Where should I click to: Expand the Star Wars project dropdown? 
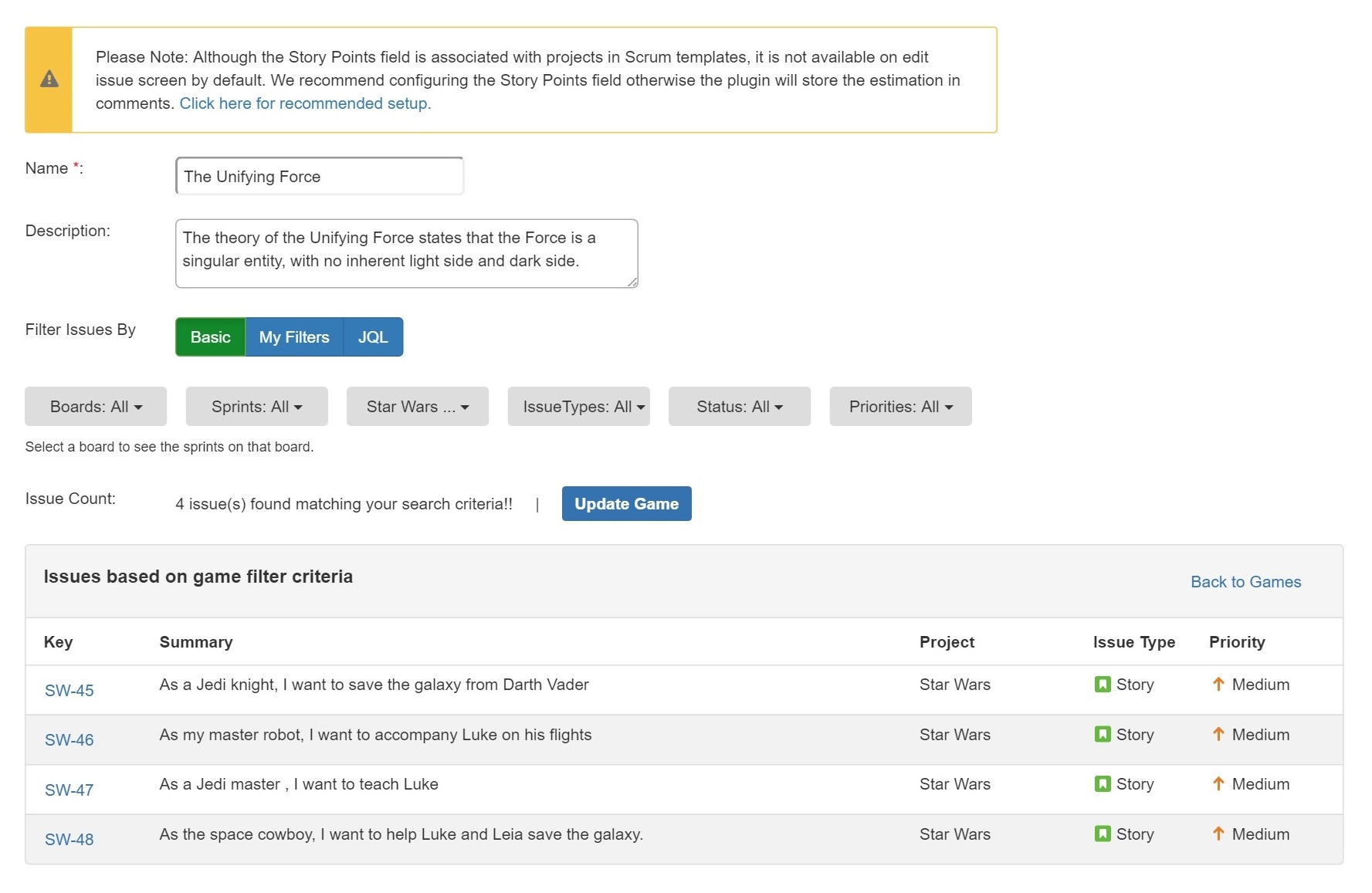click(x=418, y=407)
